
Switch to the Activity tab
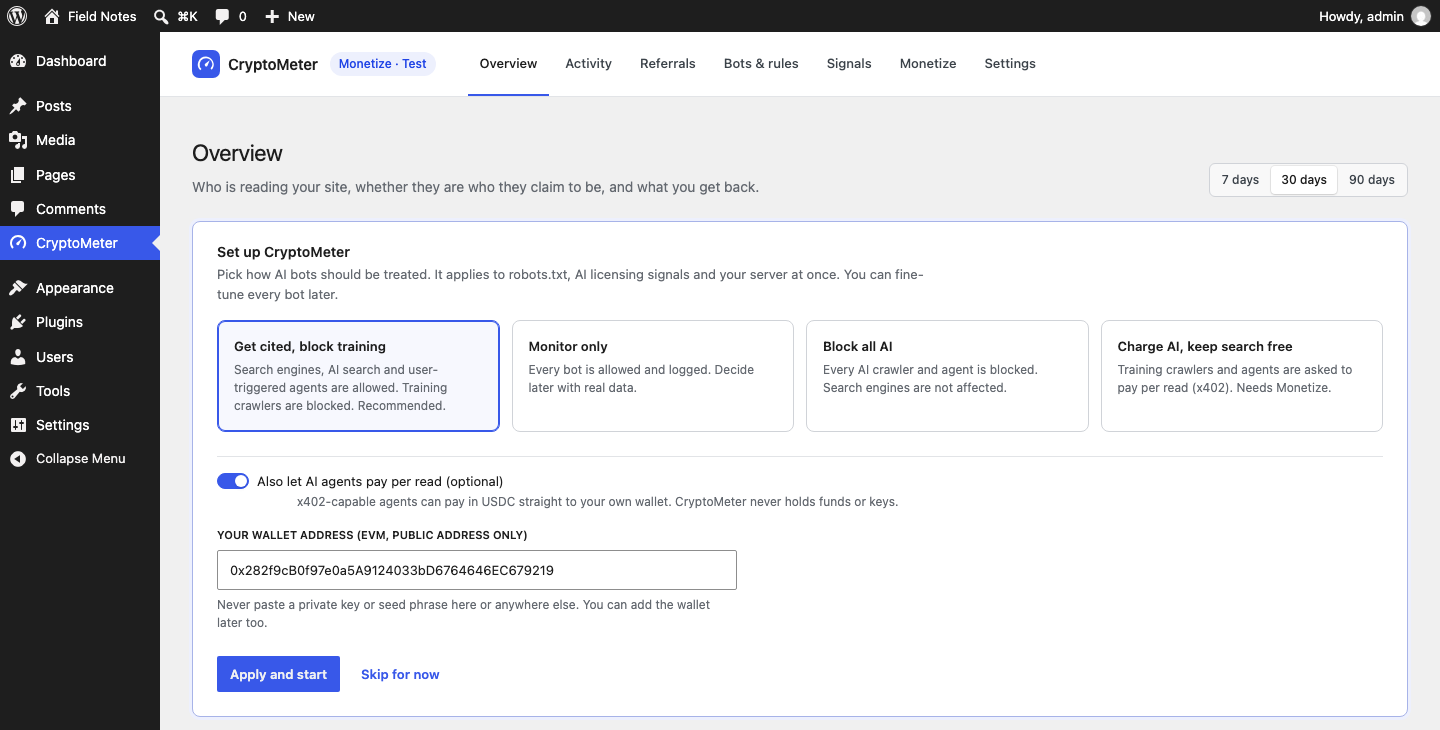coord(588,64)
